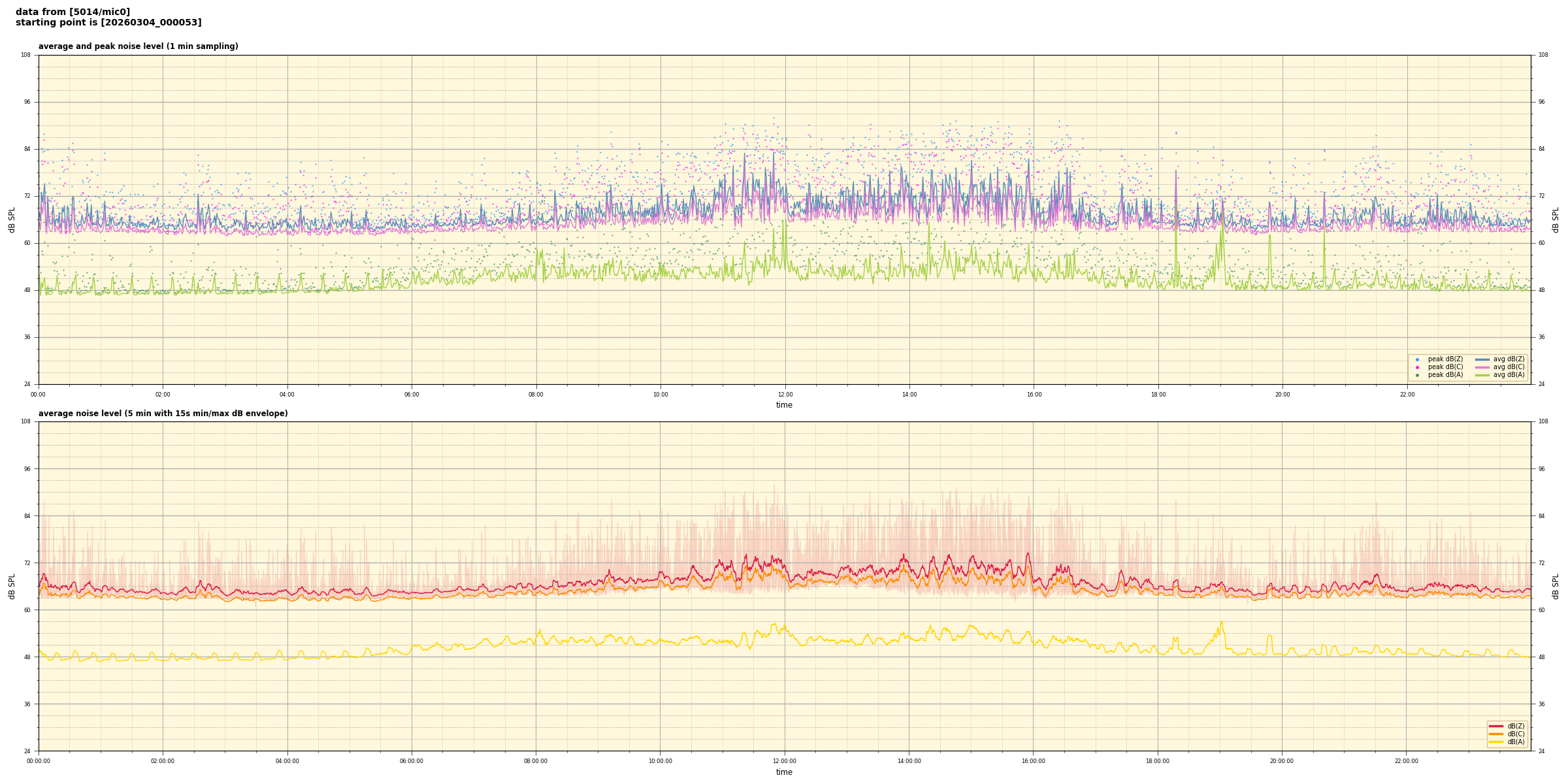The height and width of the screenshot is (784, 1568).
Task: Click the 'average noise level (5 min...)' chart title
Action: point(163,414)
